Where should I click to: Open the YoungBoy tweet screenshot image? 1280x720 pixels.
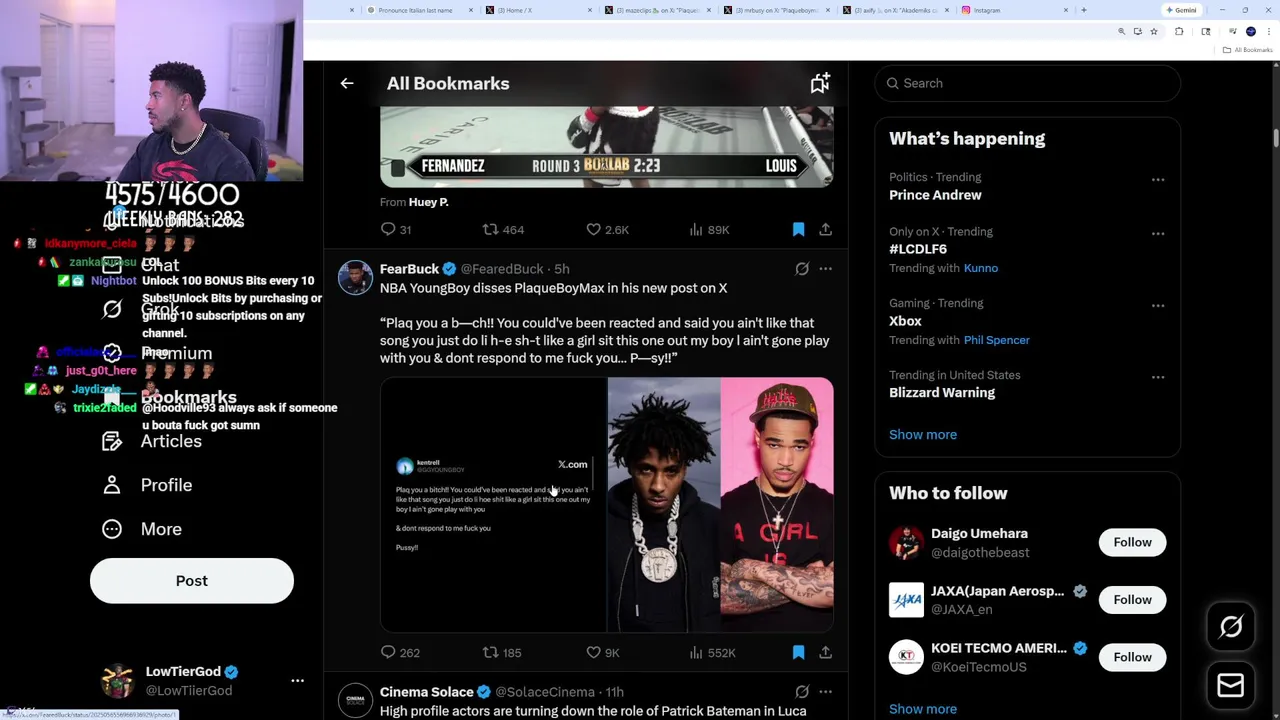[493, 505]
